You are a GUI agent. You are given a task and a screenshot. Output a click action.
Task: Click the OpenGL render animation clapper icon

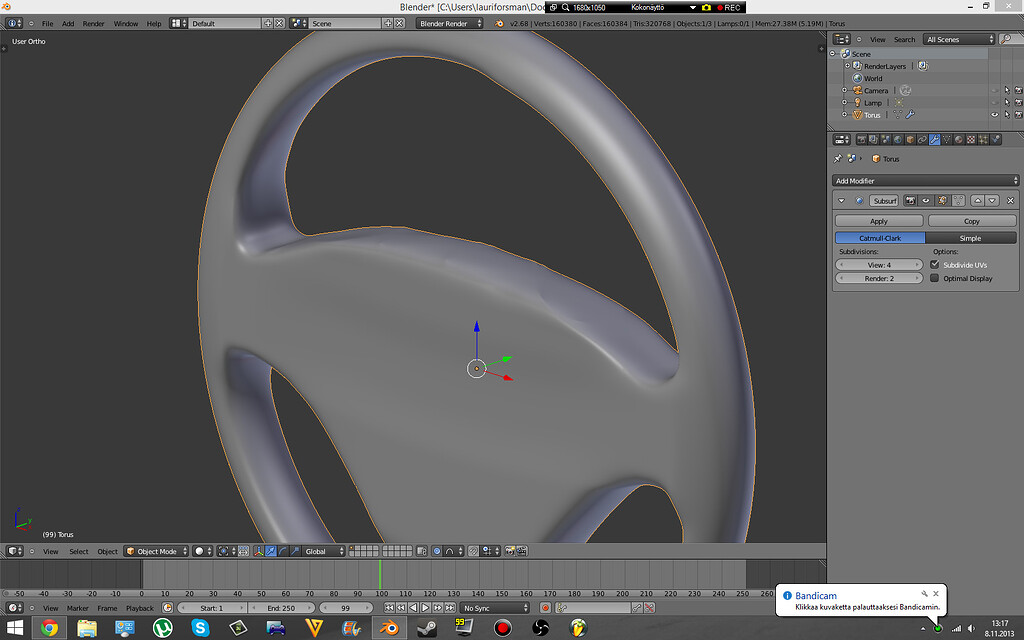521,551
